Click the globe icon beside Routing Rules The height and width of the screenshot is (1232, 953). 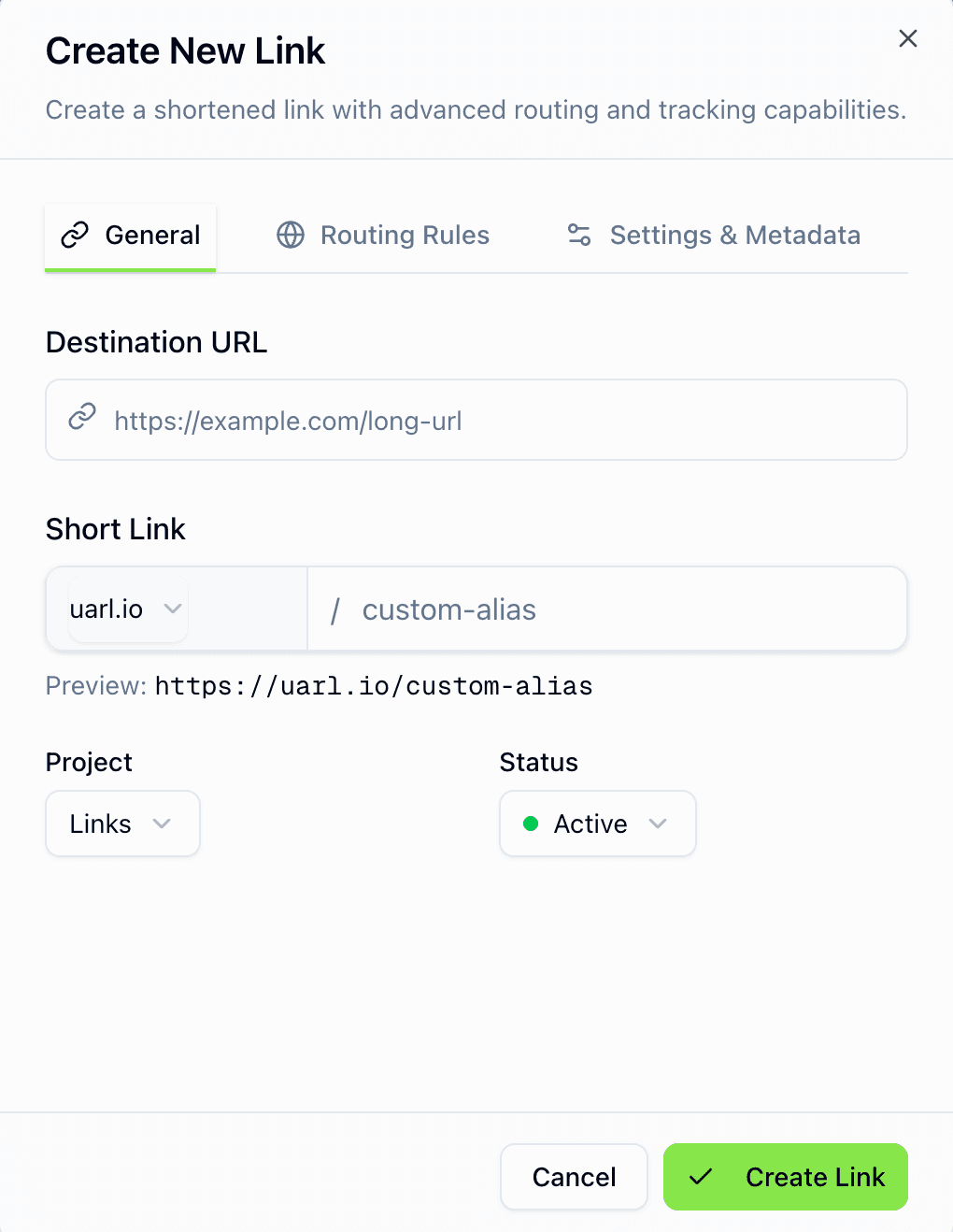290,235
